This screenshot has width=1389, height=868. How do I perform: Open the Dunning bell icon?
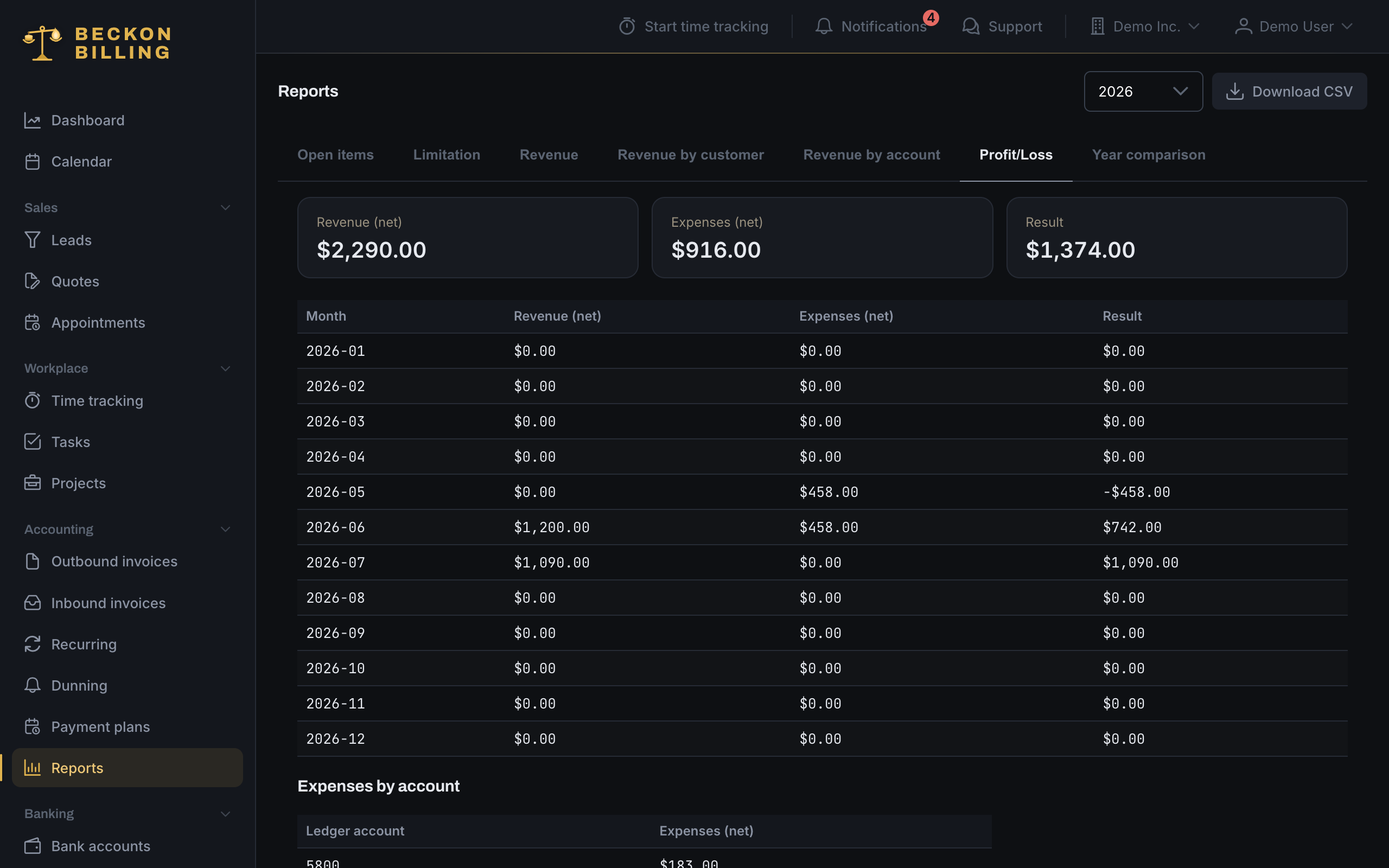point(32,685)
